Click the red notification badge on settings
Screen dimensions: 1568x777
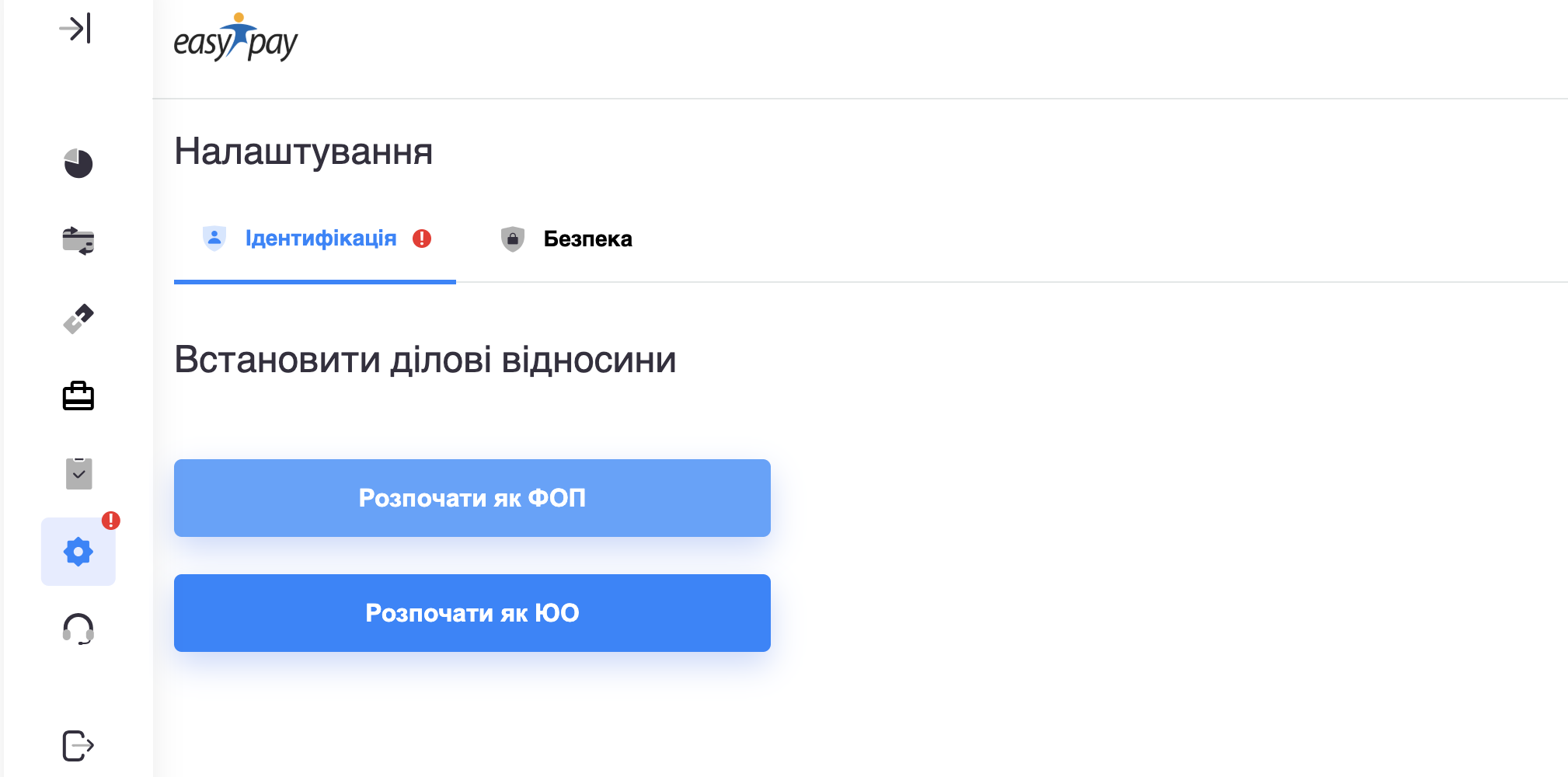[111, 521]
